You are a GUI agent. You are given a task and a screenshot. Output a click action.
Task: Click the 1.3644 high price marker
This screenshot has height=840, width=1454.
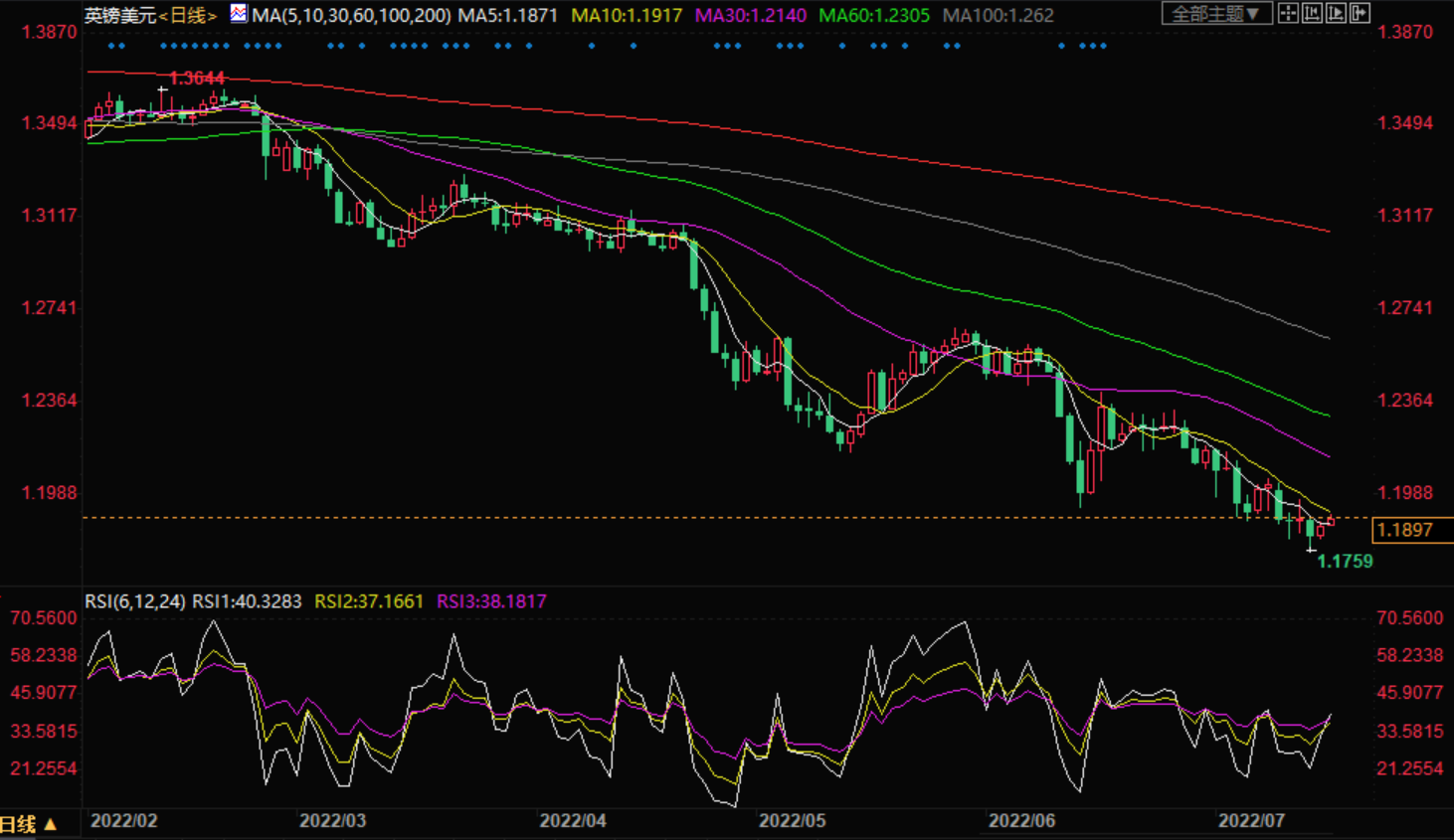coord(197,78)
